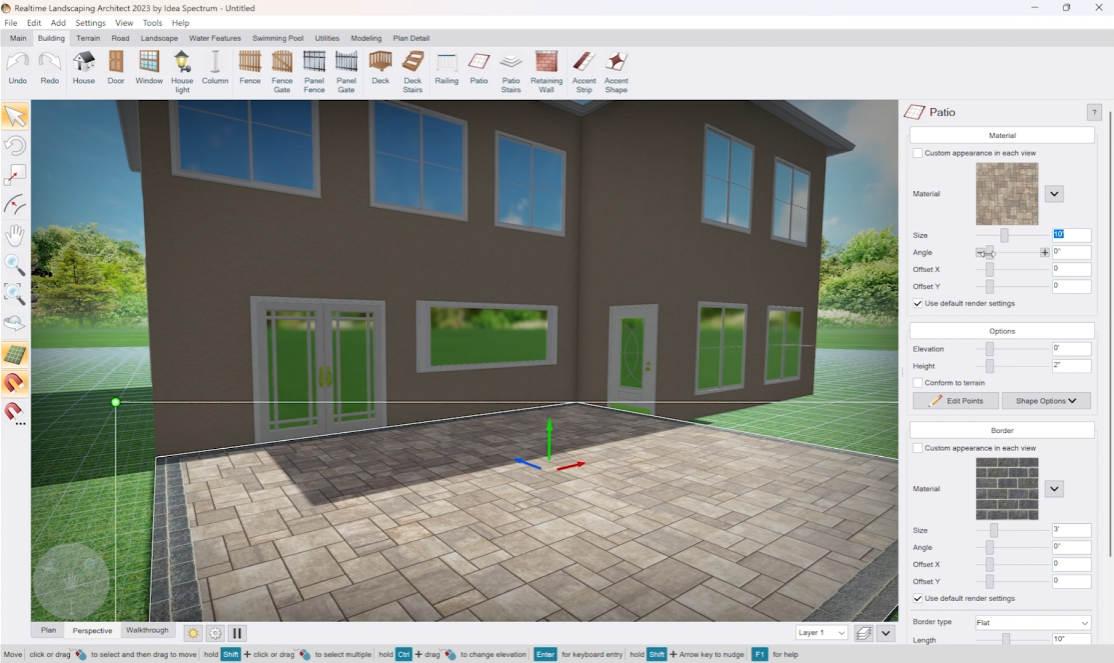Add a House light
Viewport: 1114px width, 663px height.
[x=182, y=72]
